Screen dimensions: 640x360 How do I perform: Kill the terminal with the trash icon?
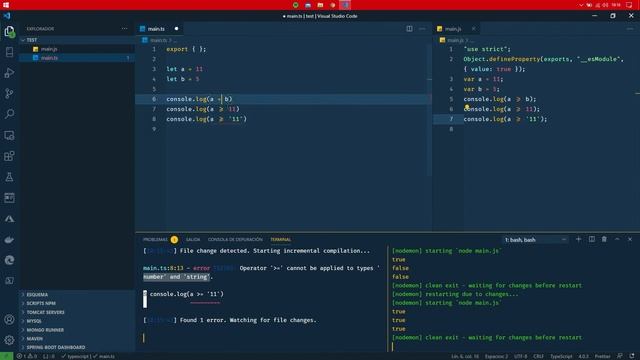(604, 239)
